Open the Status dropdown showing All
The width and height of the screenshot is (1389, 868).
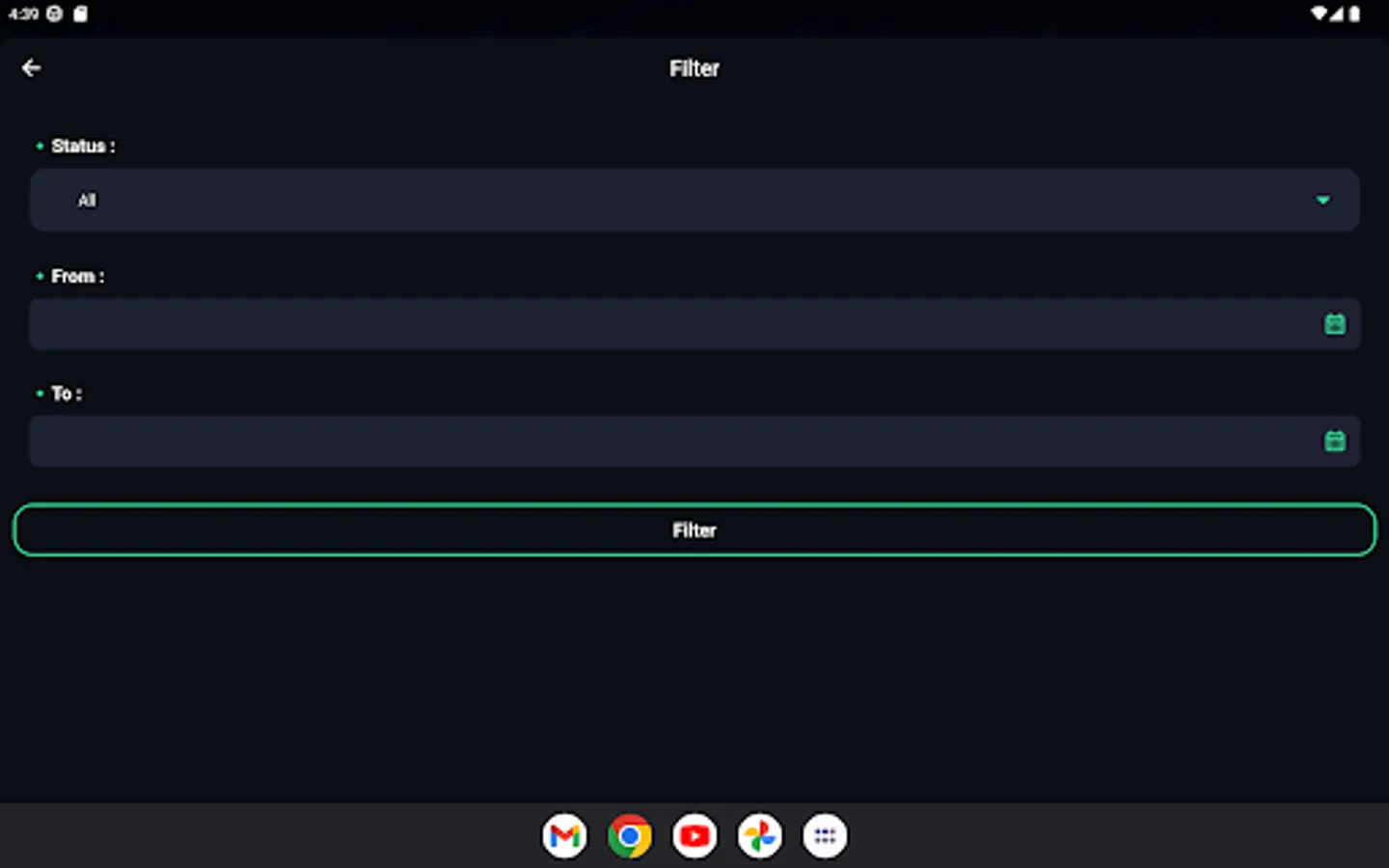694,200
